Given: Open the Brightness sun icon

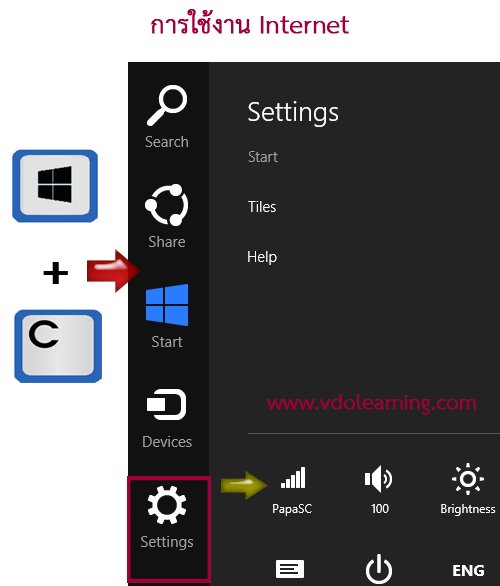Looking at the screenshot, I should click(x=467, y=479).
